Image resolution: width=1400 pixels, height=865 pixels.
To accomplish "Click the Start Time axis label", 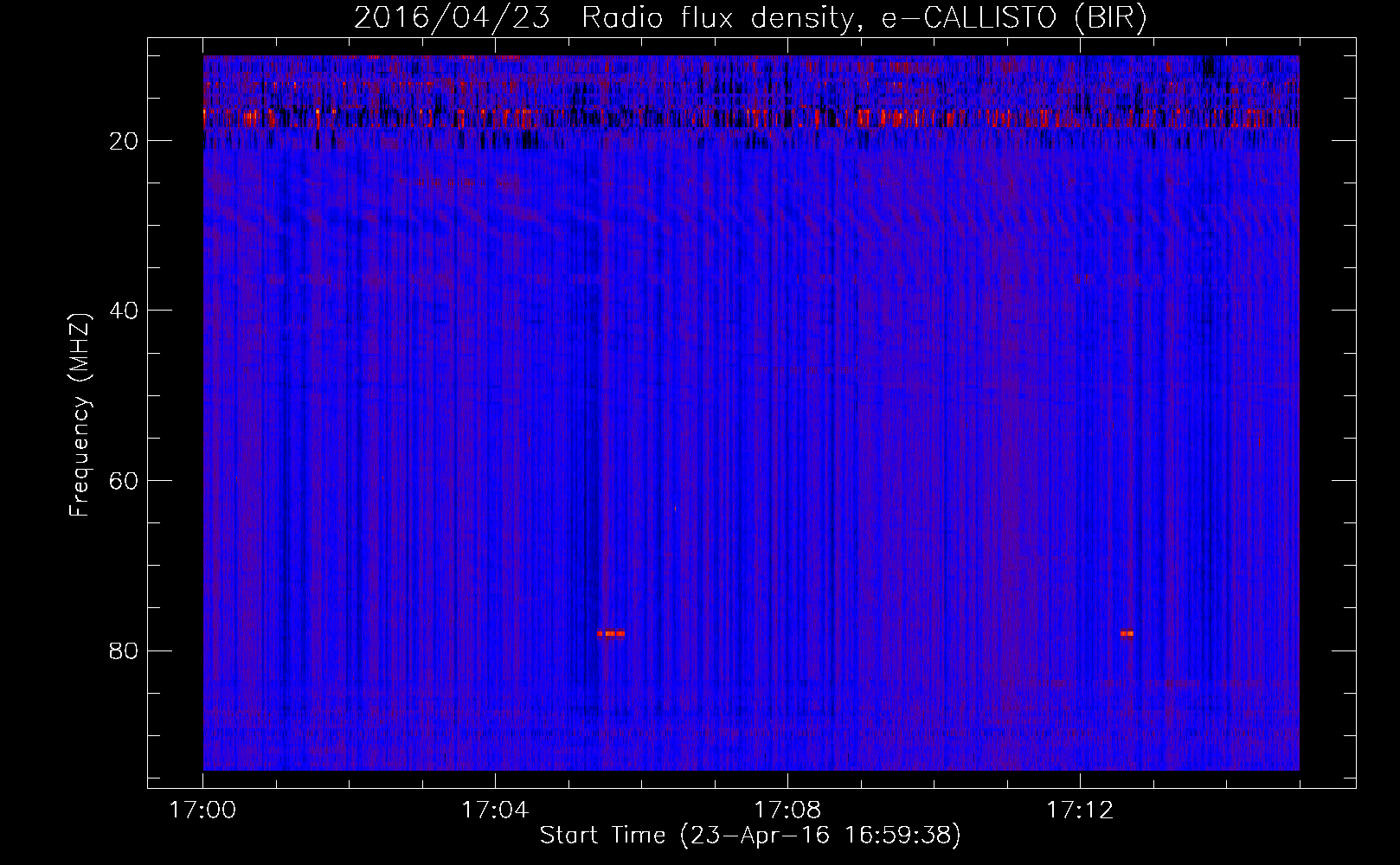I will [x=750, y=836].
